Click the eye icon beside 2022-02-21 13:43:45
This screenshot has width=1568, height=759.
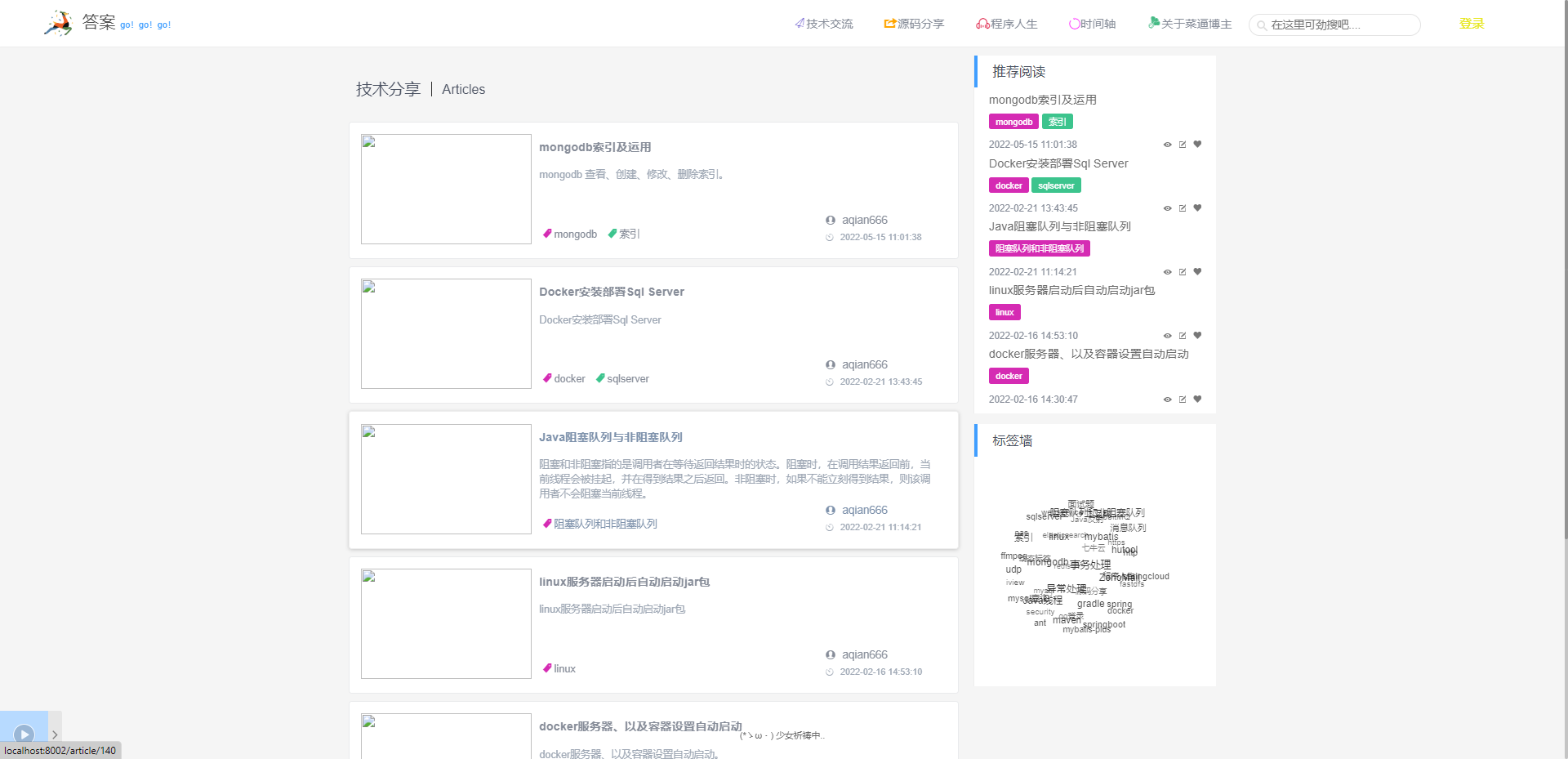point(1168,208)
